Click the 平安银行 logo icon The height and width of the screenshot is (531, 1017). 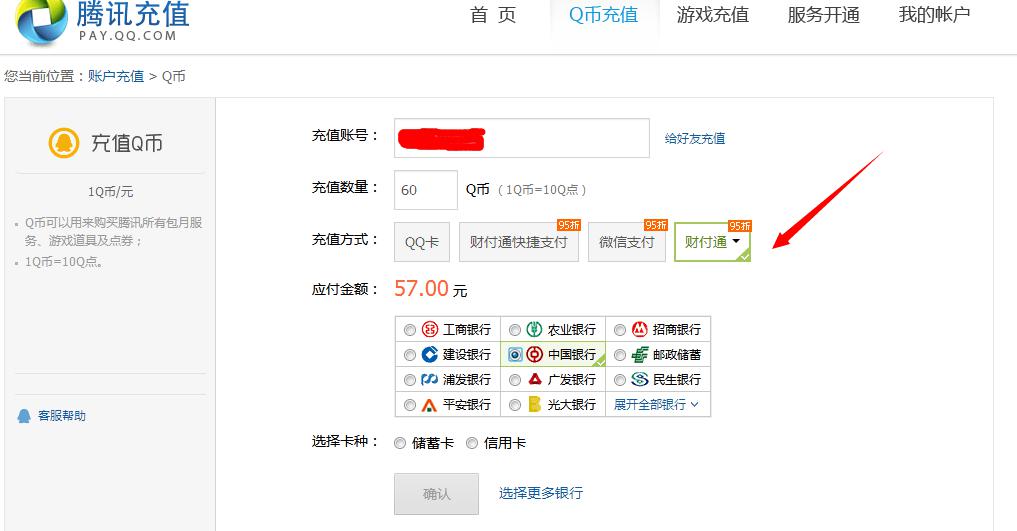[429, 405]
